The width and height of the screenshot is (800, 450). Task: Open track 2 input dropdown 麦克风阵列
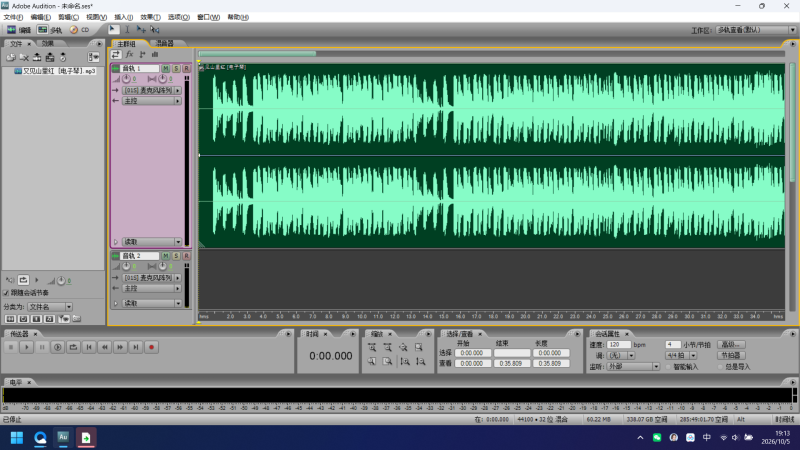point(152,278)
